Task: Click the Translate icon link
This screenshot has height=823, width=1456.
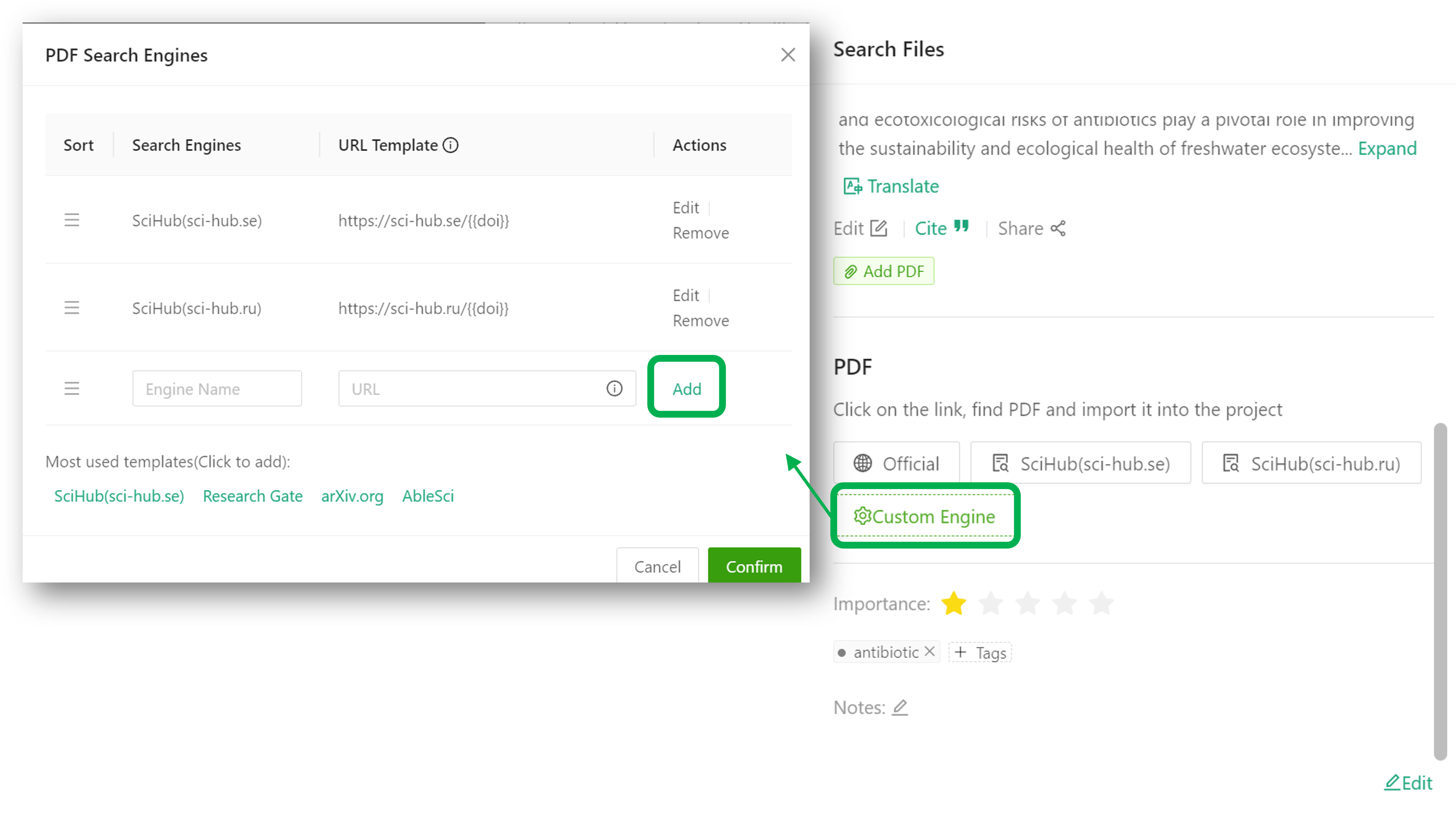Action: [x=853, y=186]
